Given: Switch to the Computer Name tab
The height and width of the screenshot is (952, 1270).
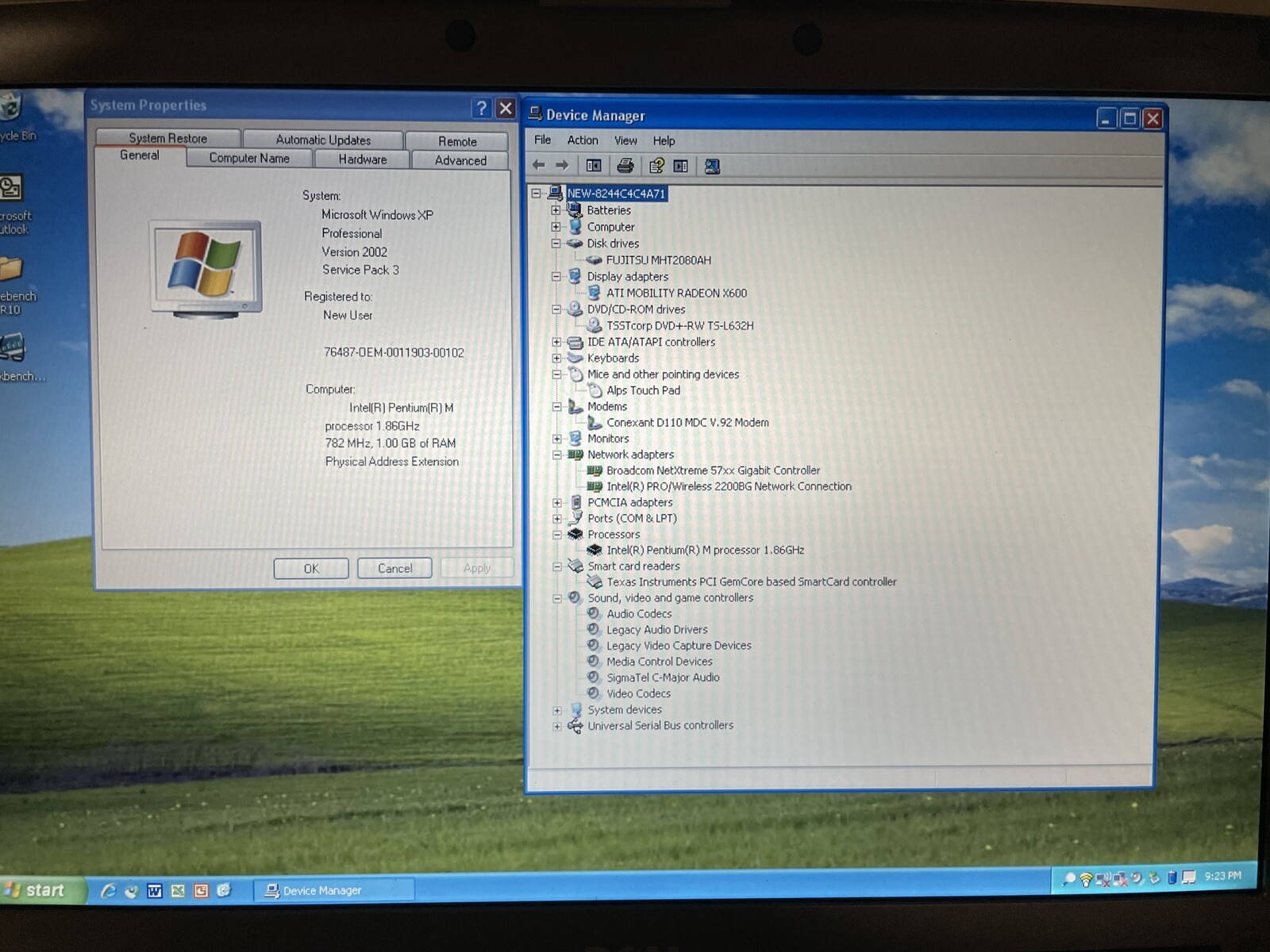Looking at the screenshot, I should coord(249,158).
